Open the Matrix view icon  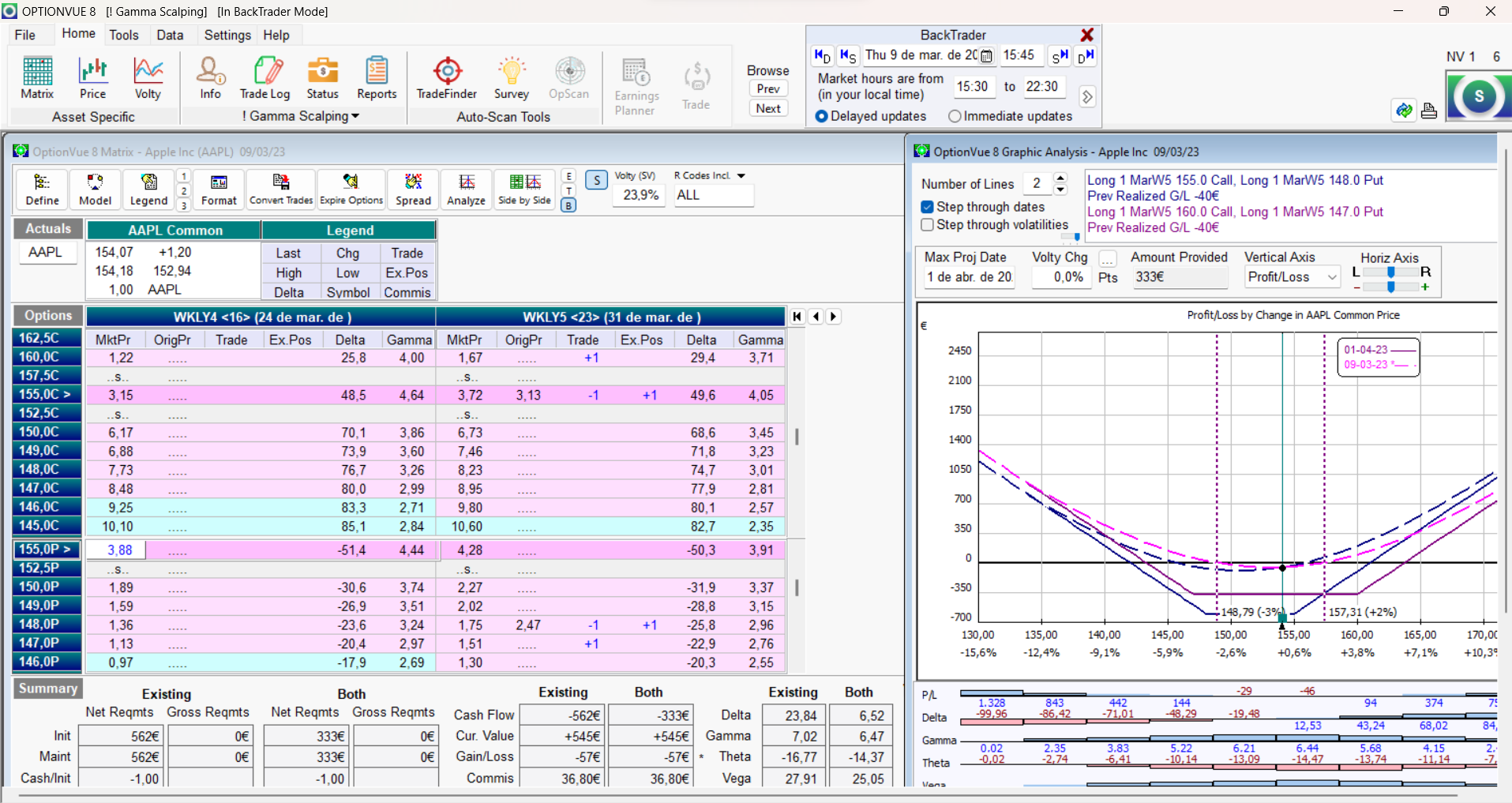(x=37, y=78)
